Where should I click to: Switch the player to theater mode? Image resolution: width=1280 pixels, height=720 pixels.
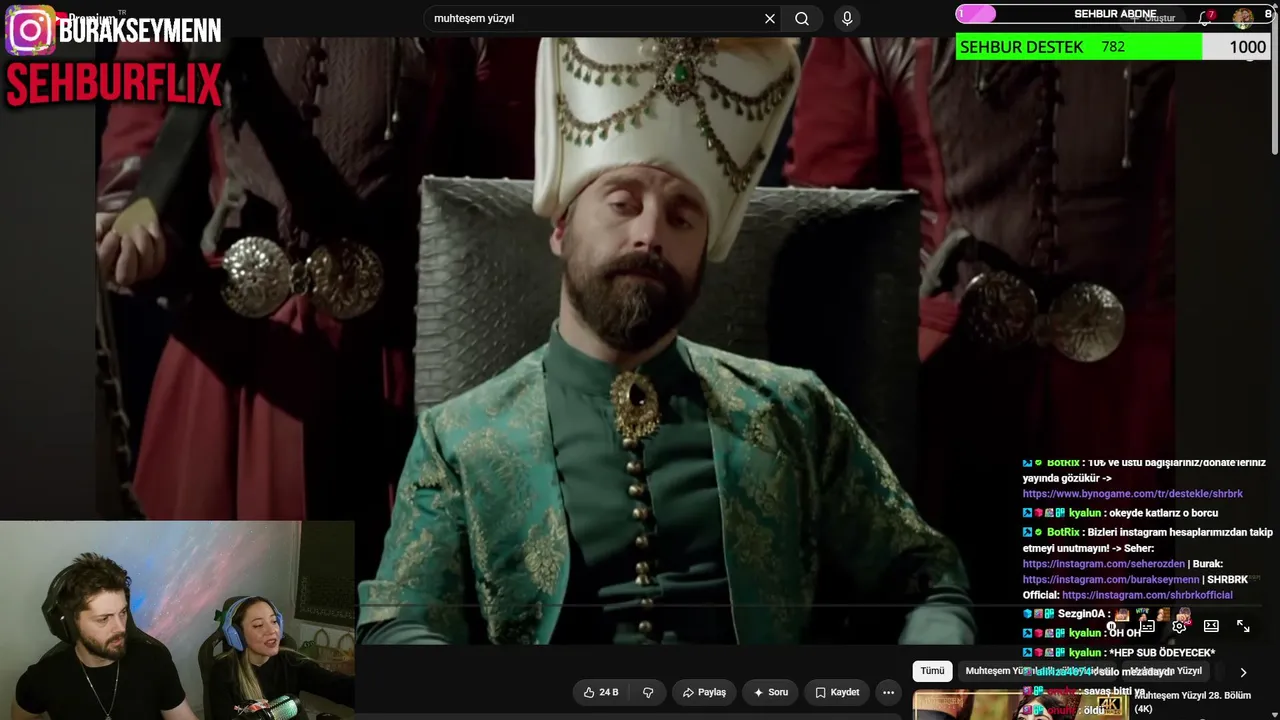(x=1211, y=626)
